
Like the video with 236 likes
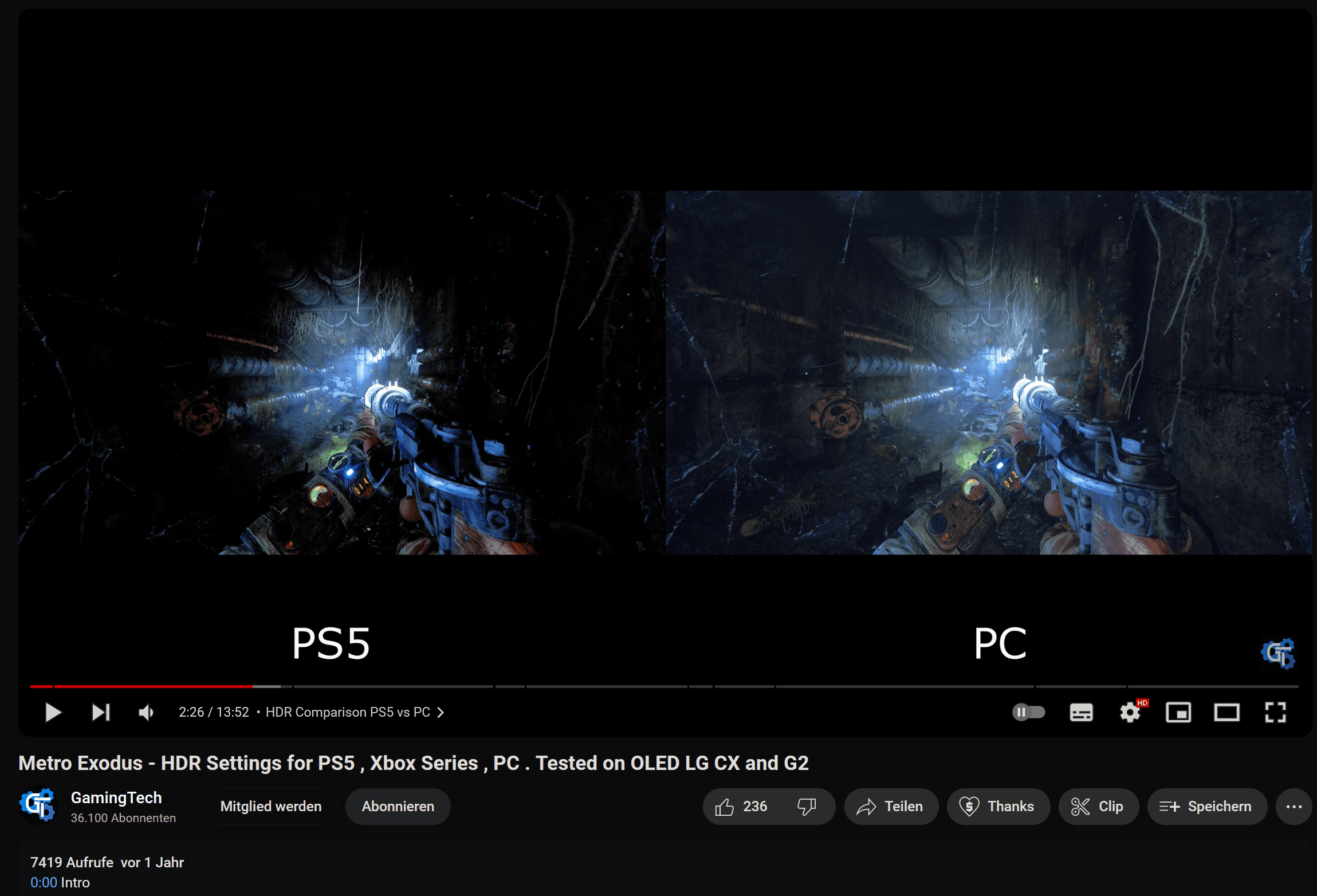[741, 807]
